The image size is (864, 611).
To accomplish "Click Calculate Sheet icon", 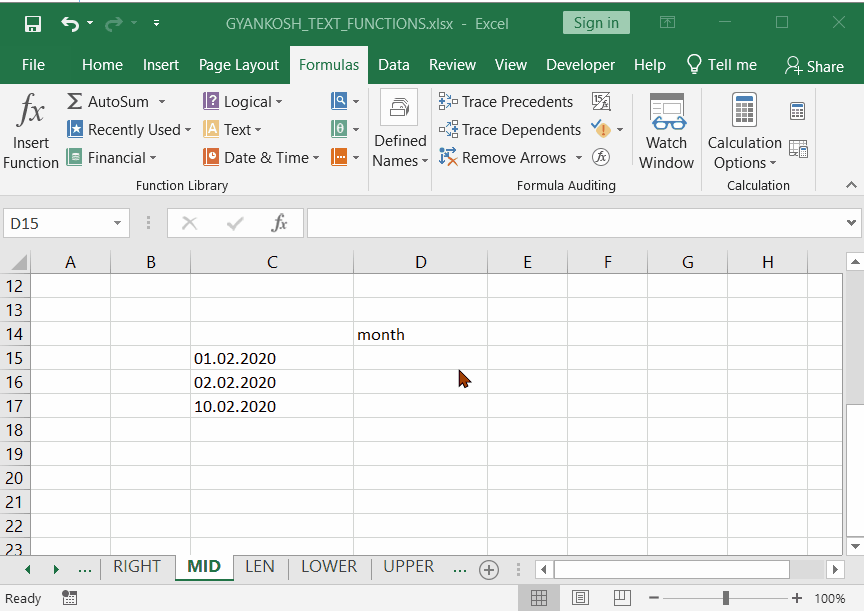I will 798,149.
